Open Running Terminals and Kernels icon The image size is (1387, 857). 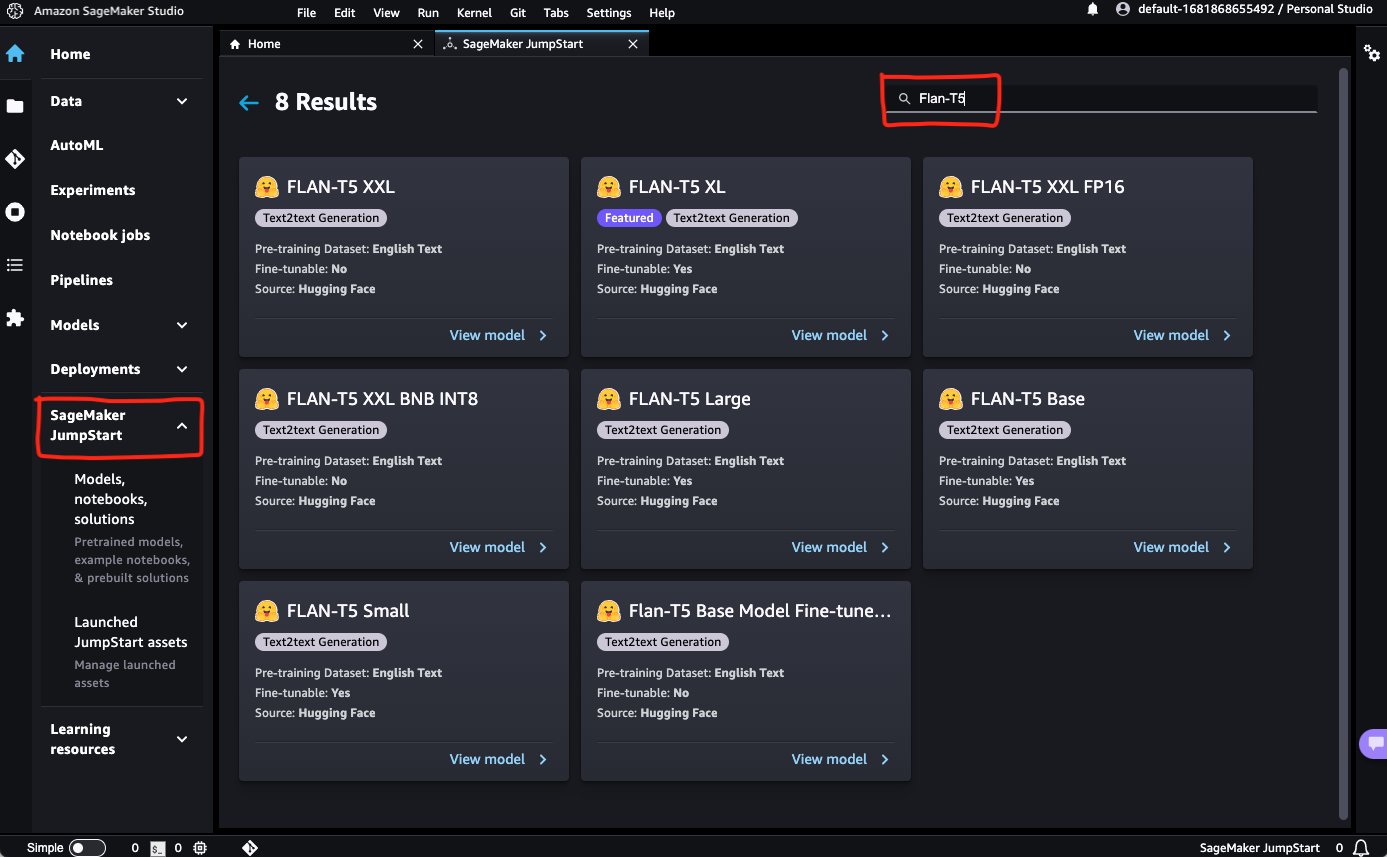point(15,212)
